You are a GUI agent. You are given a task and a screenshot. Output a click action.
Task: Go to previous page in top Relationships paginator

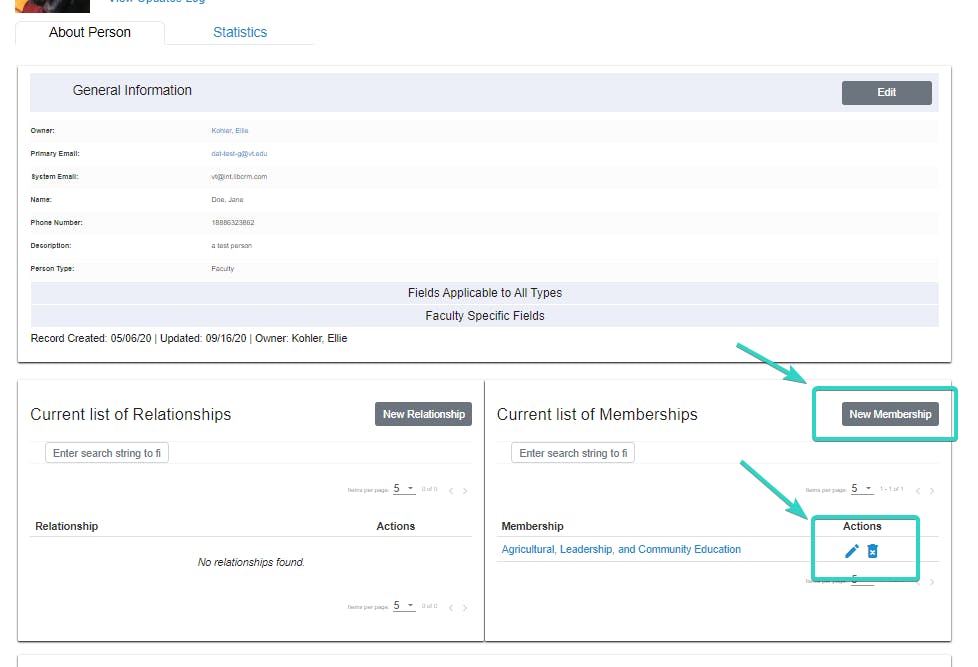click(451, 491)
